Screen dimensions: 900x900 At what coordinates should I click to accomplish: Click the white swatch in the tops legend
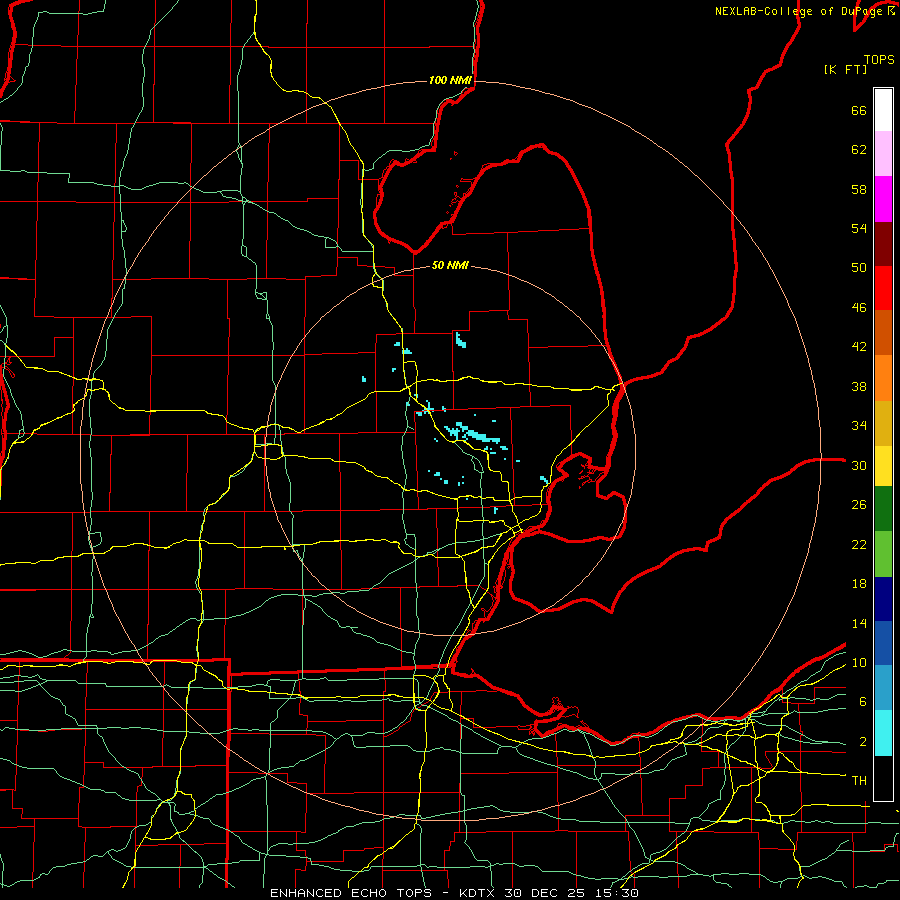883,110
